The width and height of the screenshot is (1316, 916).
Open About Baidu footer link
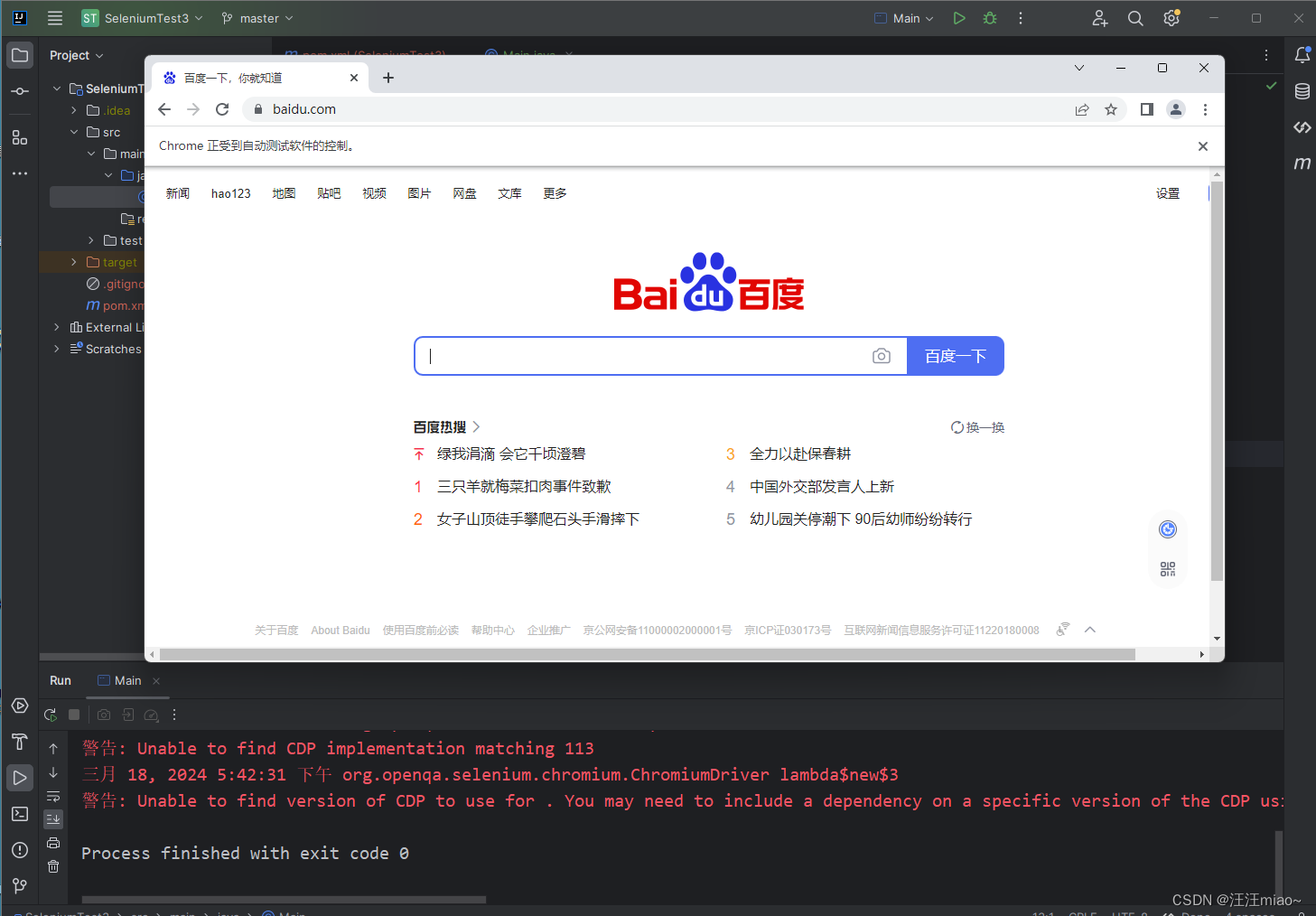(x=341, y=631)
